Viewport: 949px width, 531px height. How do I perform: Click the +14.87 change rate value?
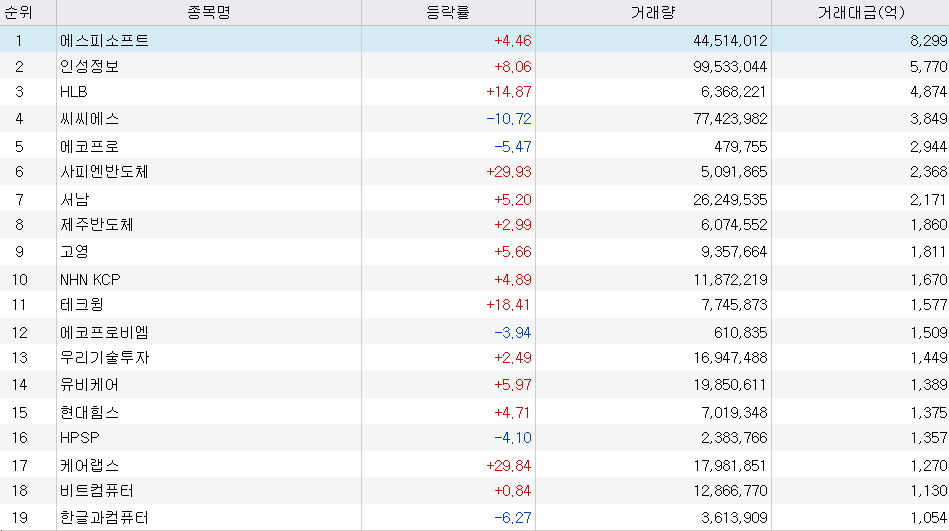click(509, 91)
